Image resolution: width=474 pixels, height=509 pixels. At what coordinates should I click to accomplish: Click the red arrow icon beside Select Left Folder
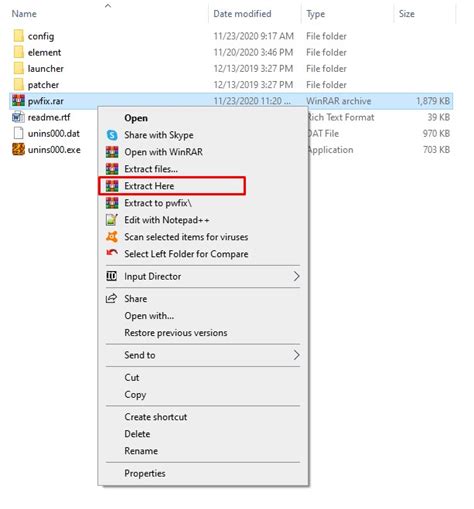(112, 253)
